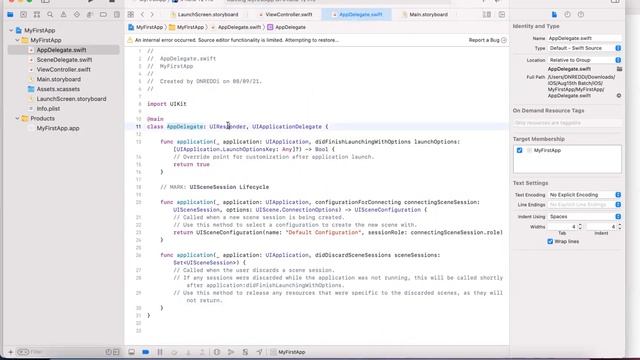The image size is (640, 360).
Task: Open Main.storyboard in navigator
Action: click(59, 79)
